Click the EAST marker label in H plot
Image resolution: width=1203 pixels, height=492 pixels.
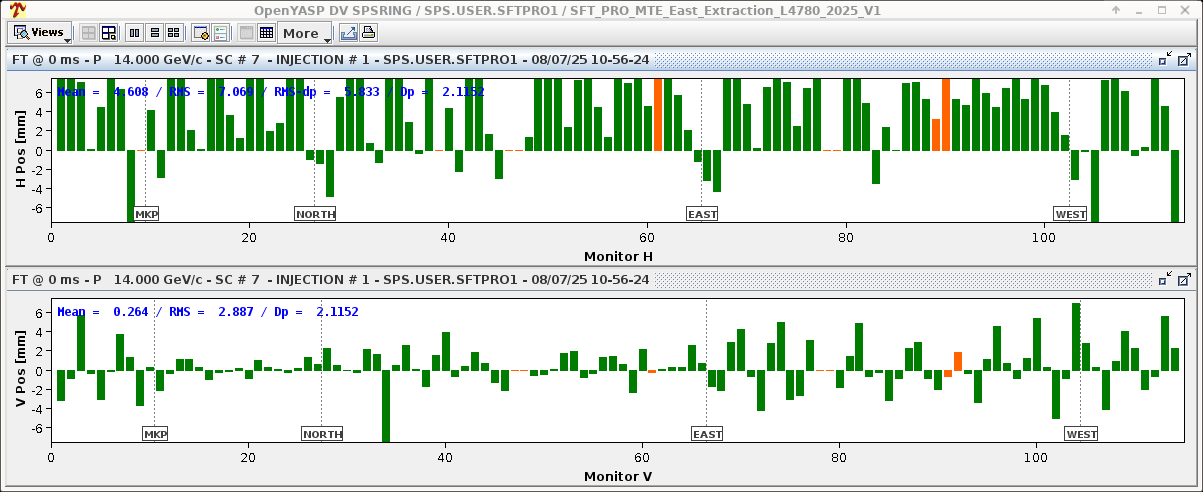(702, 214)
